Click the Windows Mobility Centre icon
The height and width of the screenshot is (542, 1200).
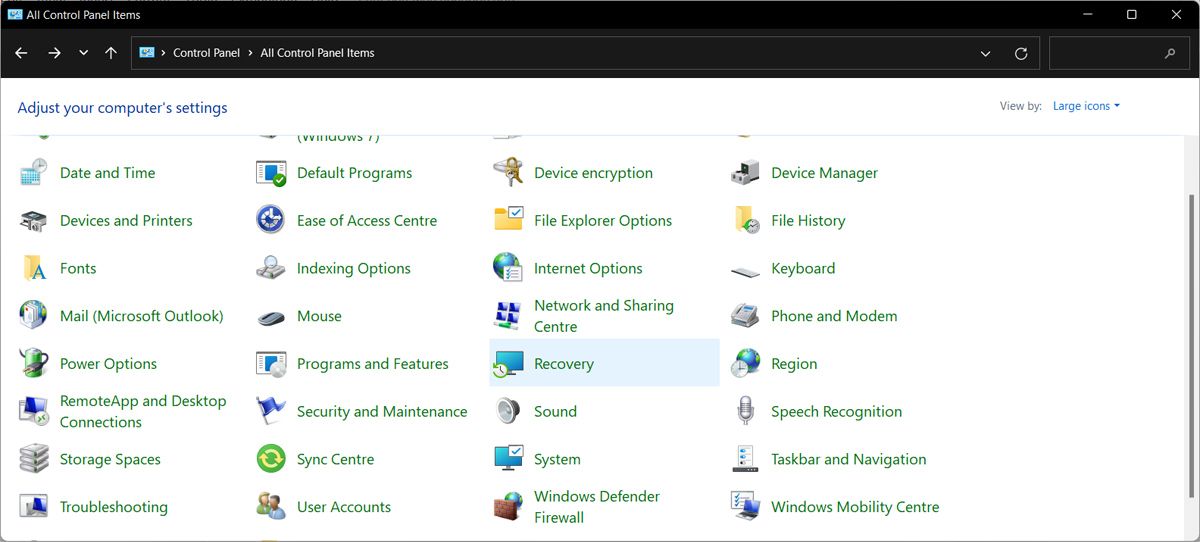click(745, 507)
